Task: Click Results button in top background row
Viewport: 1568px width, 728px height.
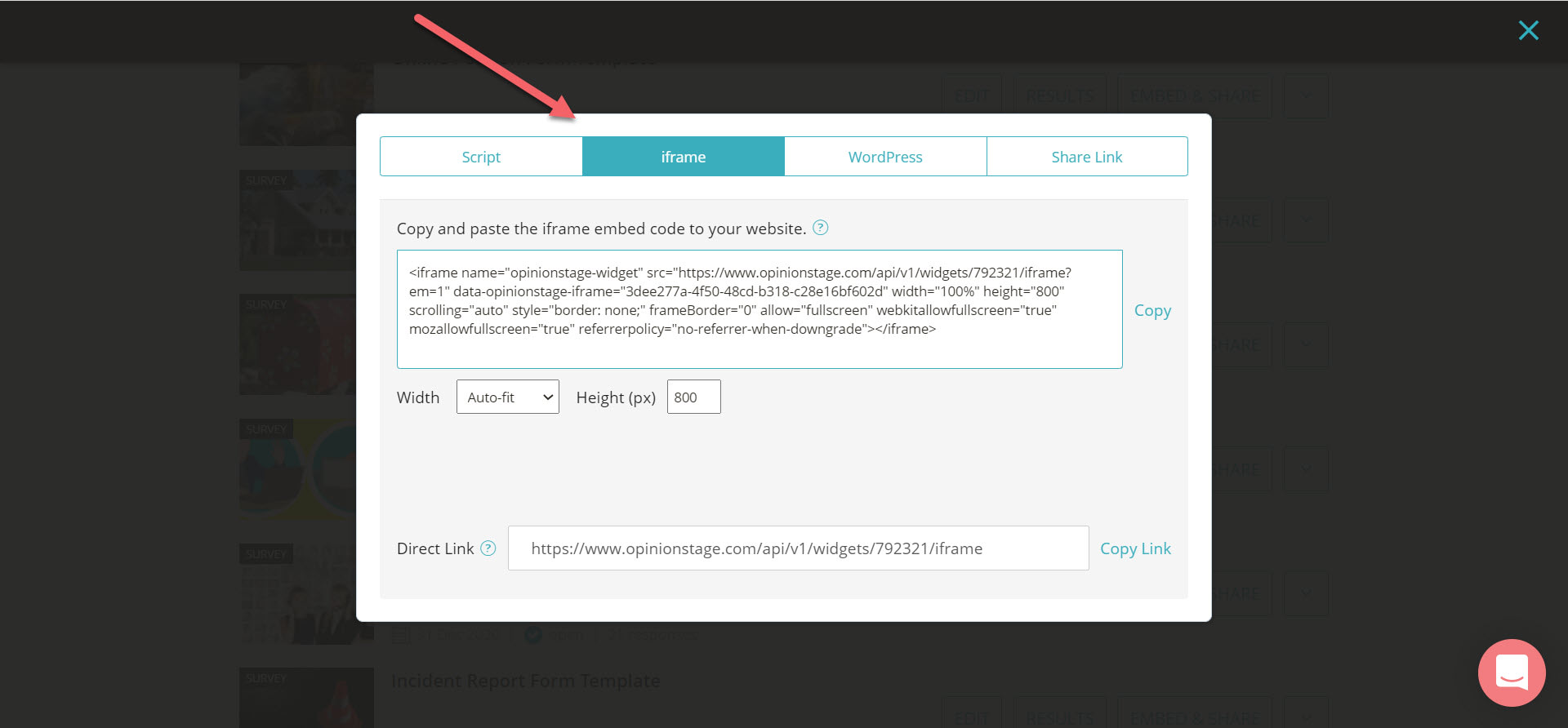Action: [1060, 96]
